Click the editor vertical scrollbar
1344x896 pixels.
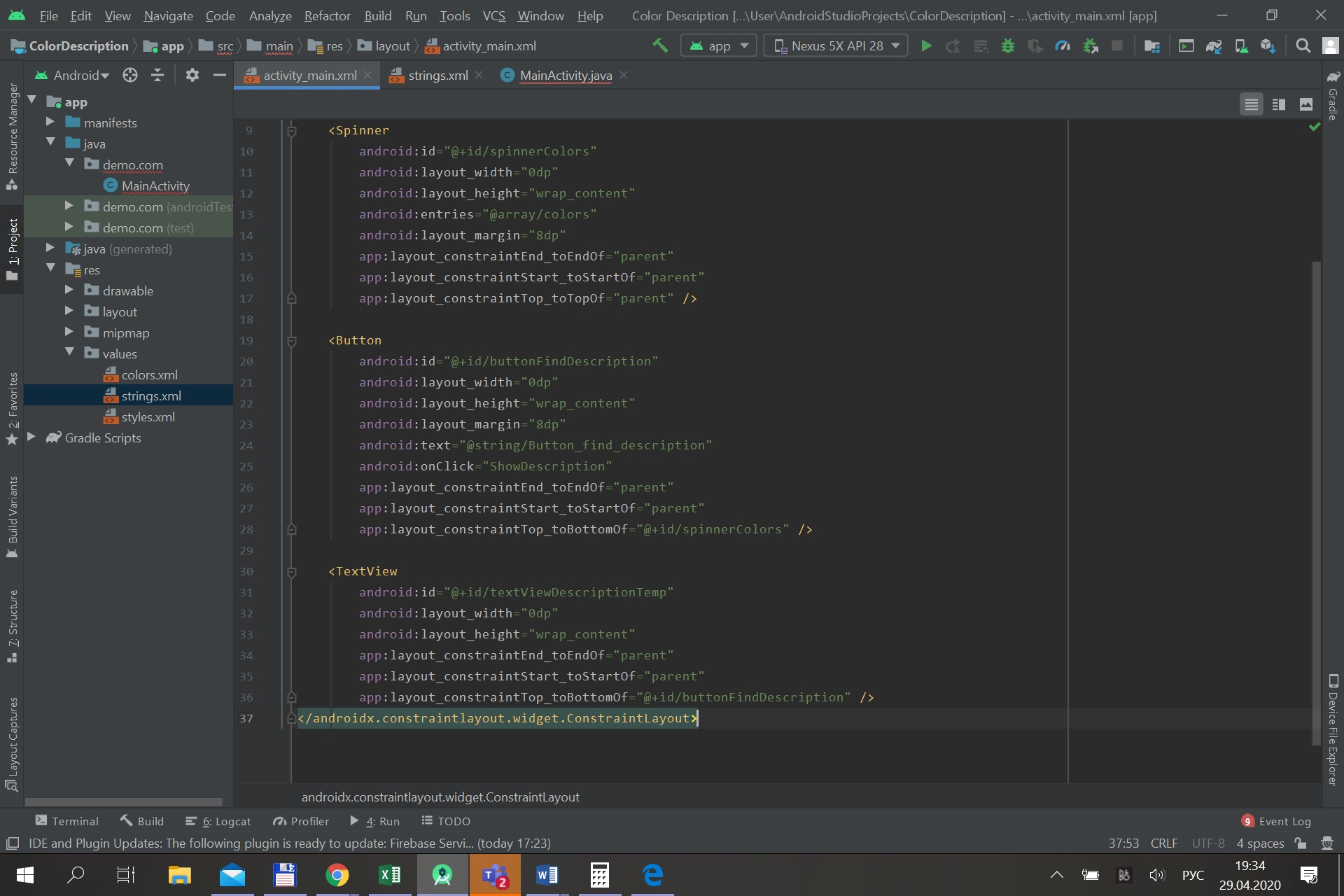pos(1317,503)
